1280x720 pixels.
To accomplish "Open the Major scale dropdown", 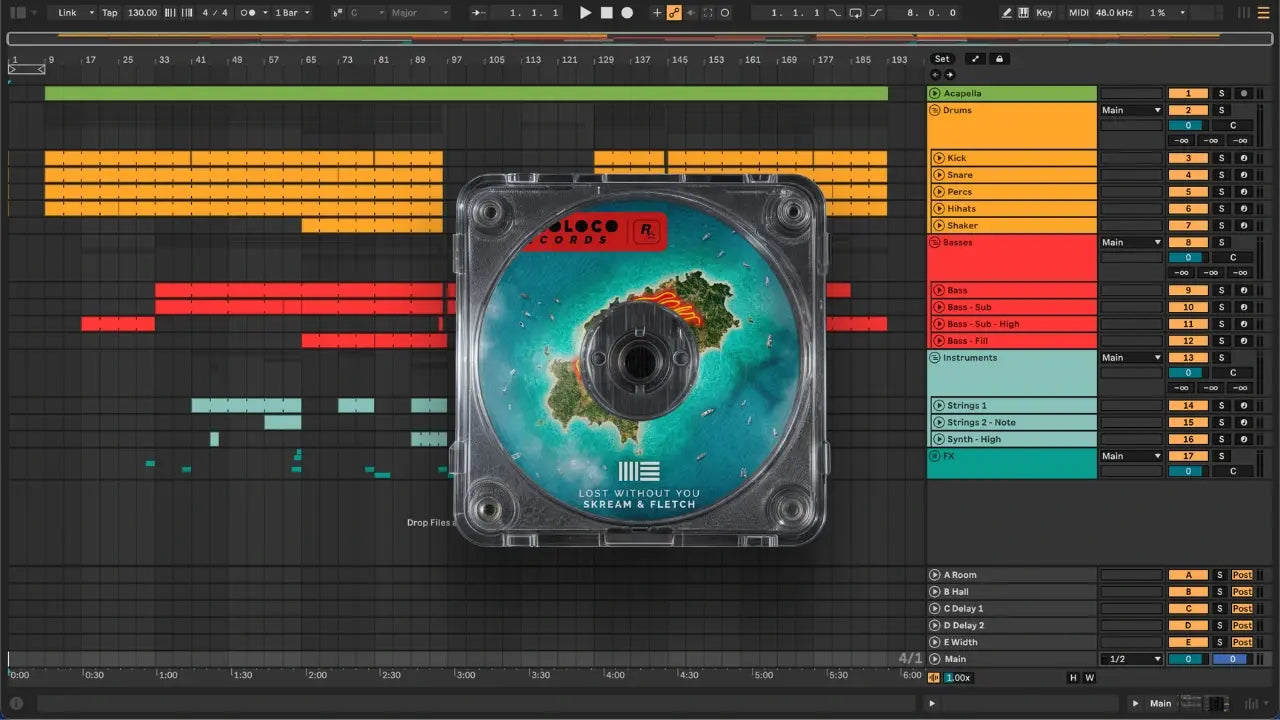I will [420, 13].
